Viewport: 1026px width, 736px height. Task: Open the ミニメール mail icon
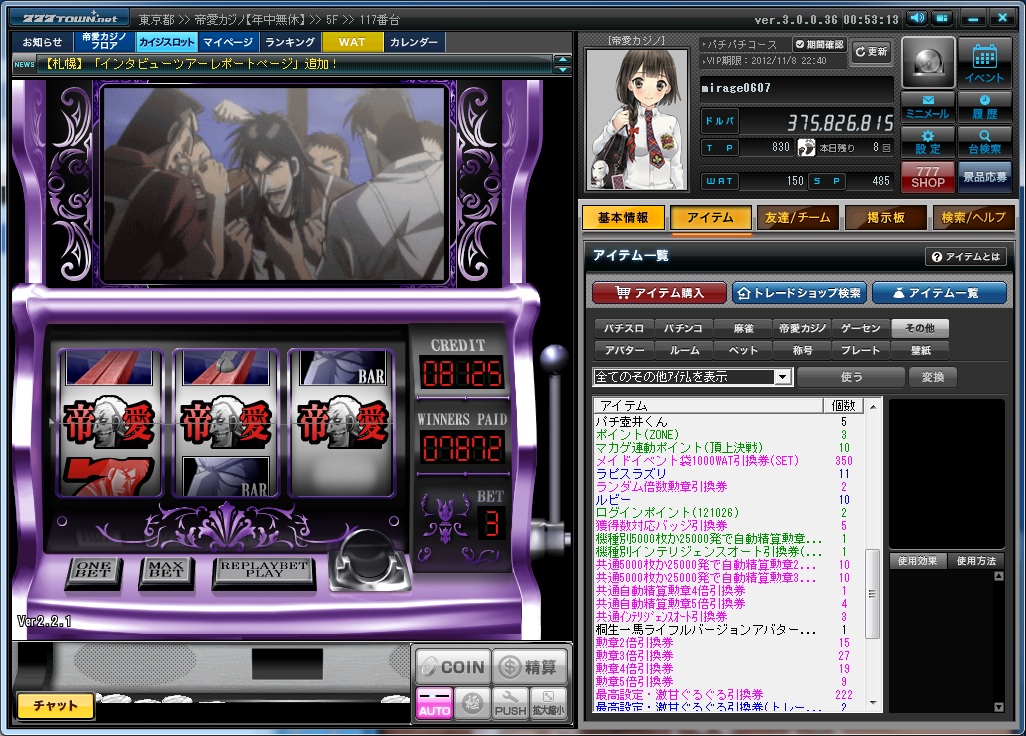[x=927, y=106]
